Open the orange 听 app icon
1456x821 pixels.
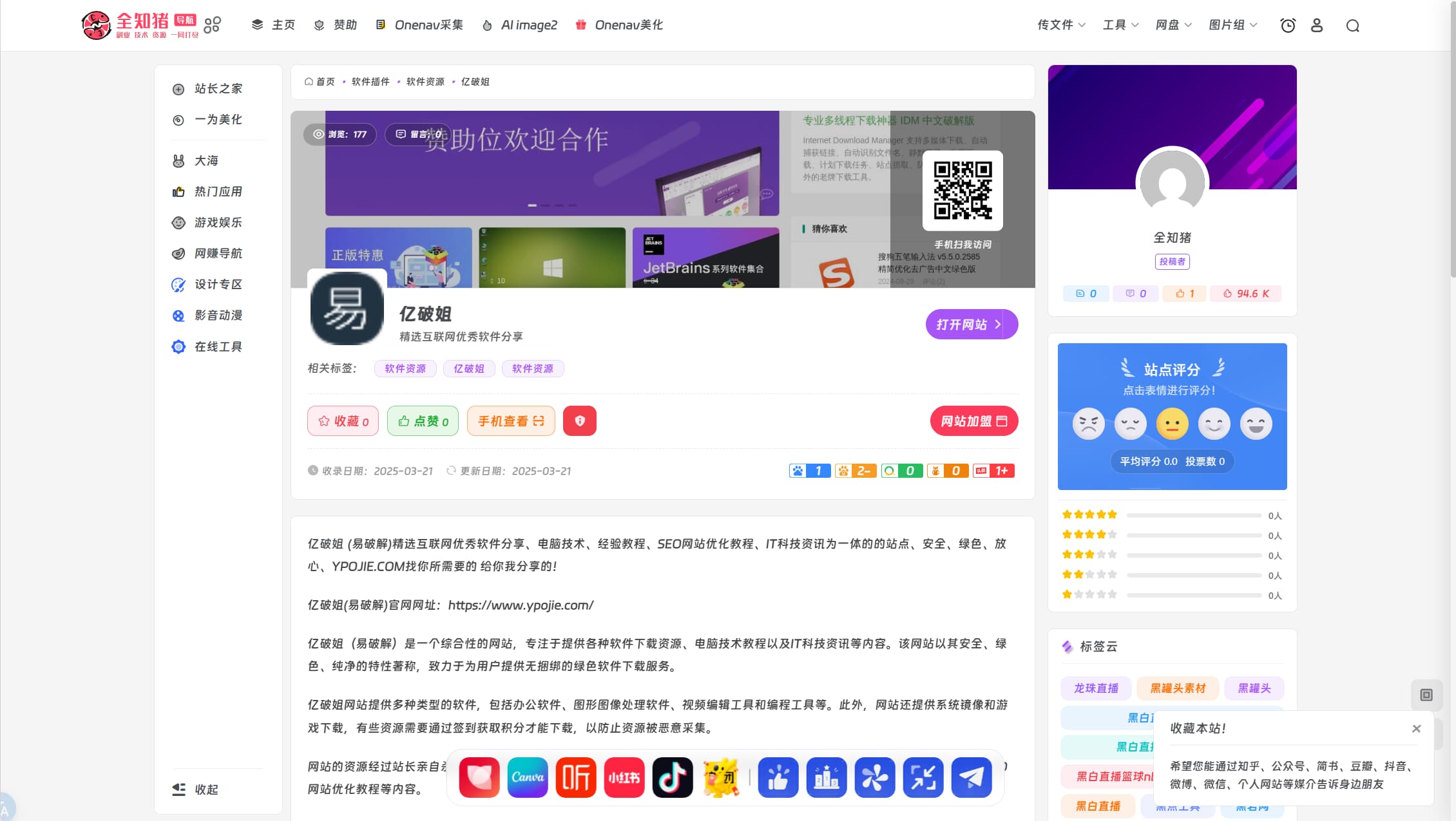tap(576, 777)
